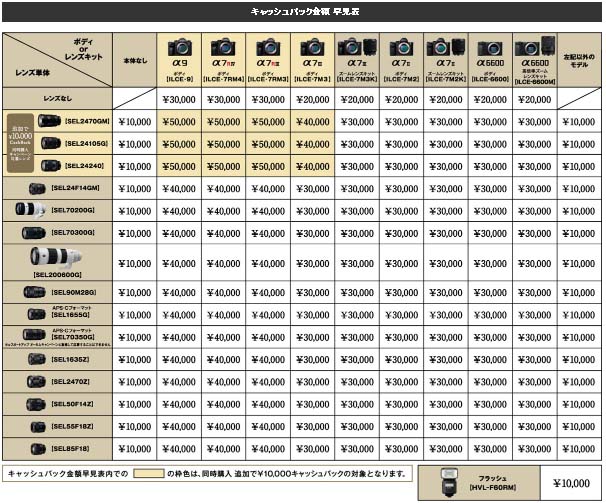The image size is (606, 503).
Task: Select the [SEL24F14GM] model label
Action: [75, 188]
